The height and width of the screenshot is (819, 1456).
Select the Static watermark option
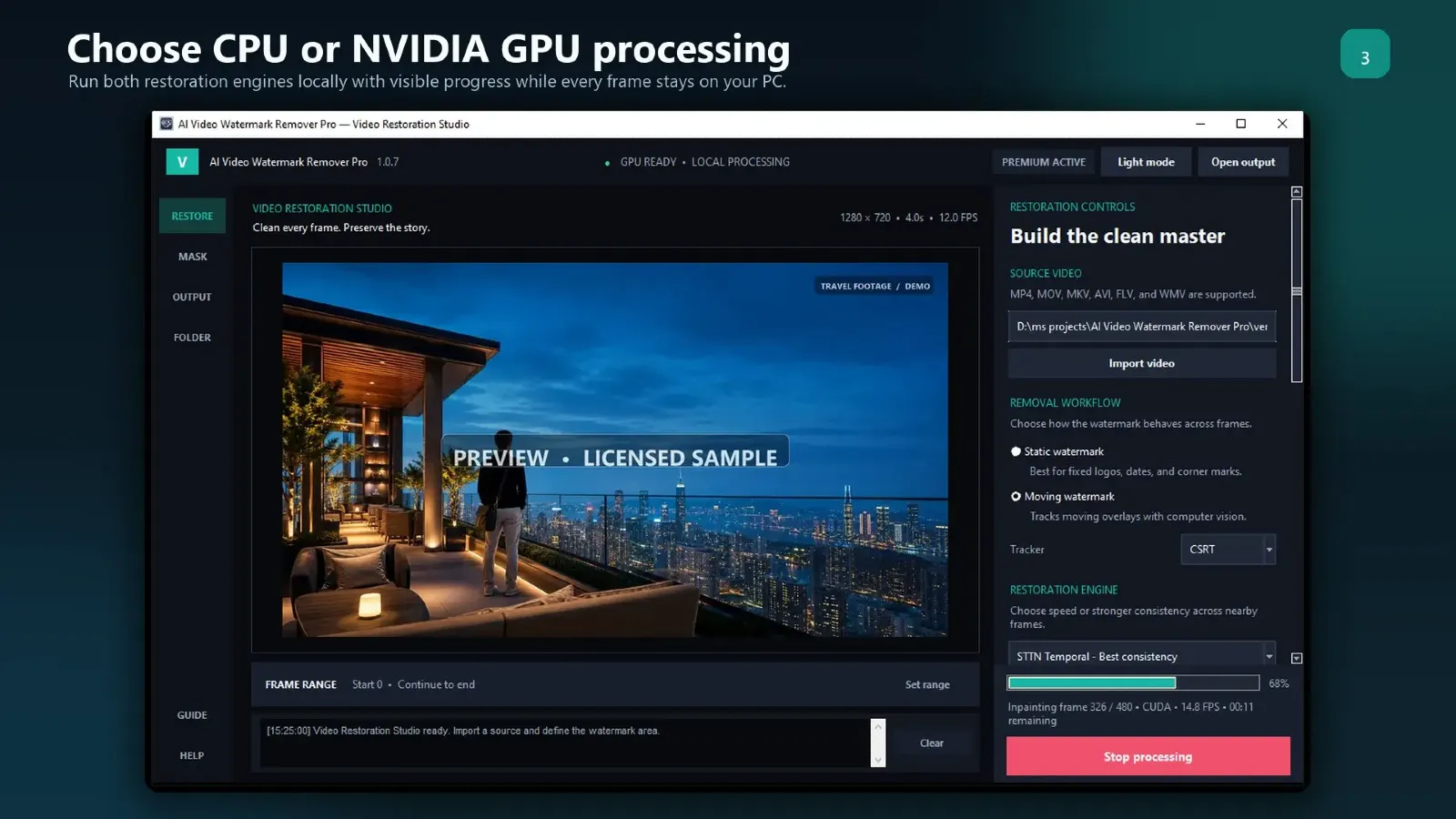click(x=1016, y=451)
